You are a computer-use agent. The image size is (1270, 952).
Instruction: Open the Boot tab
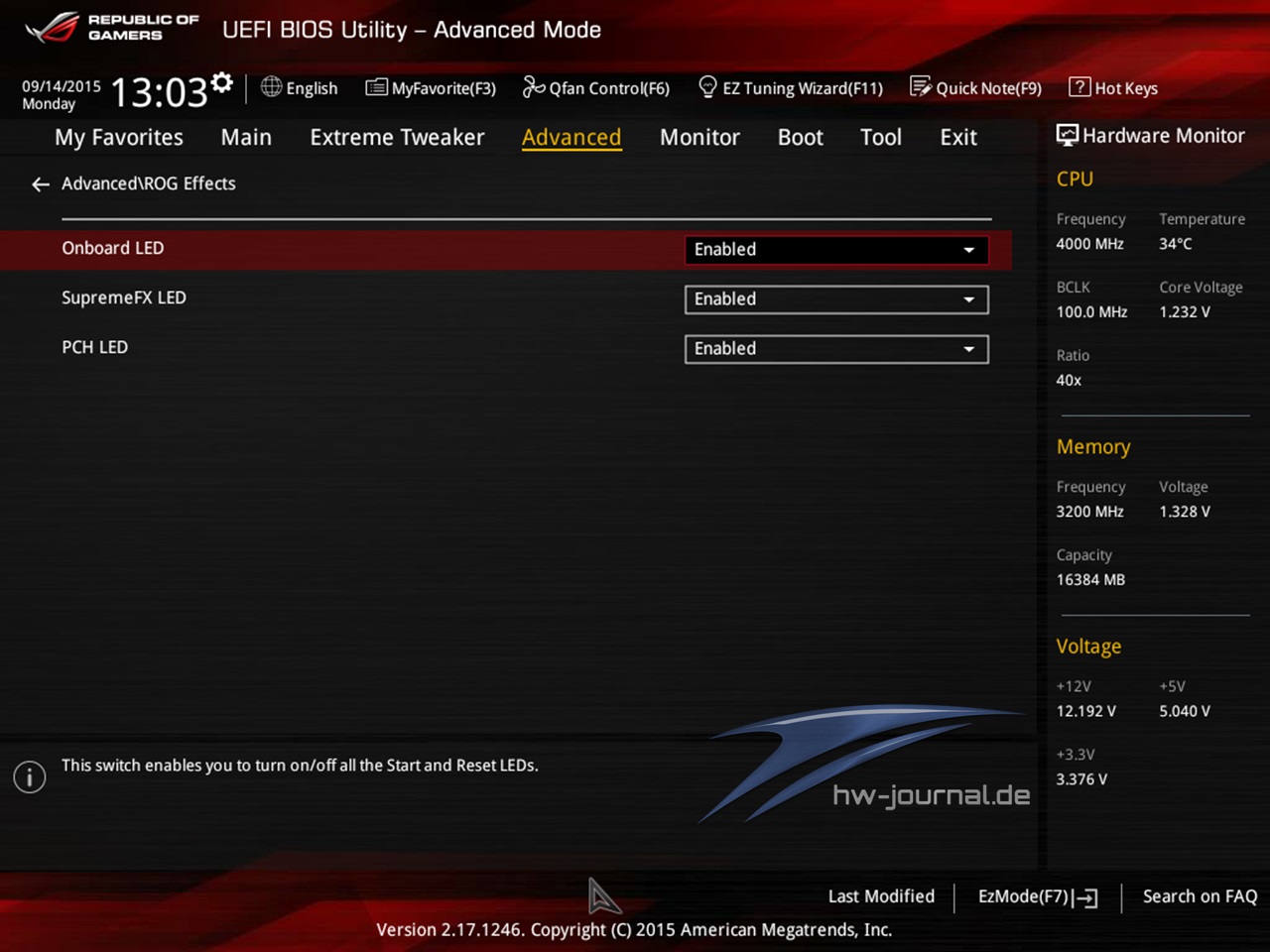(x=801, y=138)
